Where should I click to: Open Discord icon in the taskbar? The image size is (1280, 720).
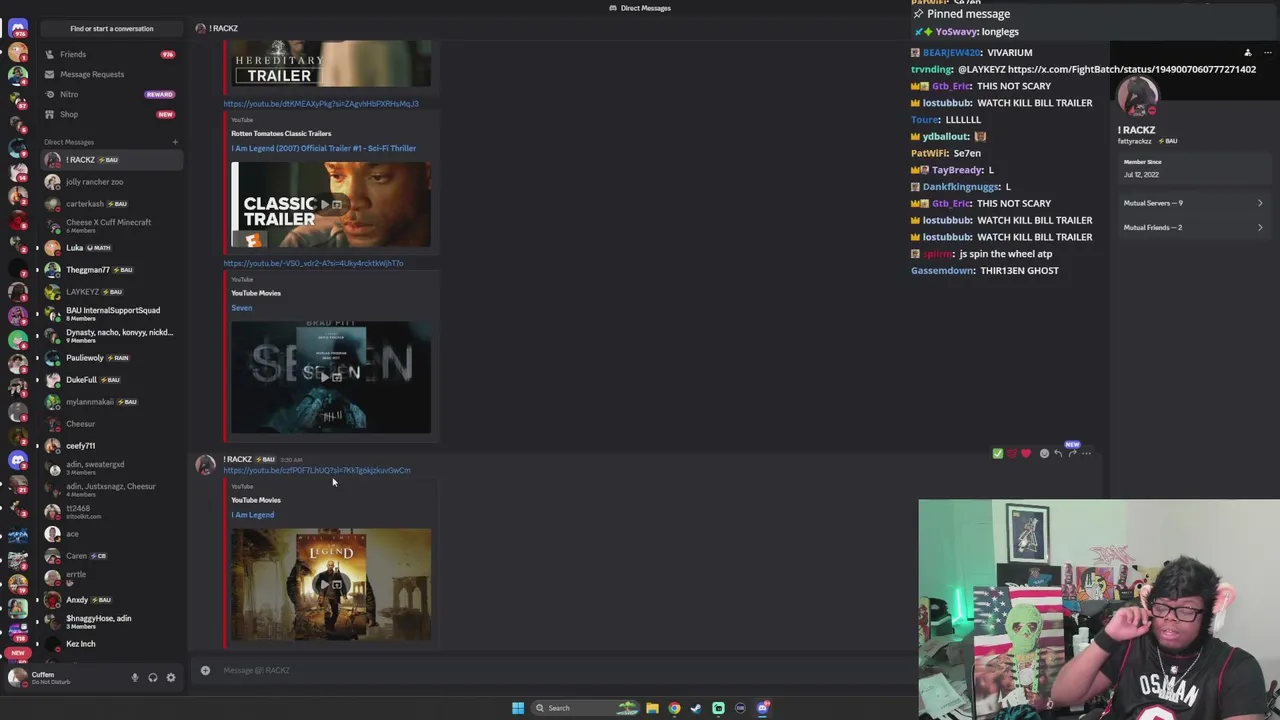point(762,708)
